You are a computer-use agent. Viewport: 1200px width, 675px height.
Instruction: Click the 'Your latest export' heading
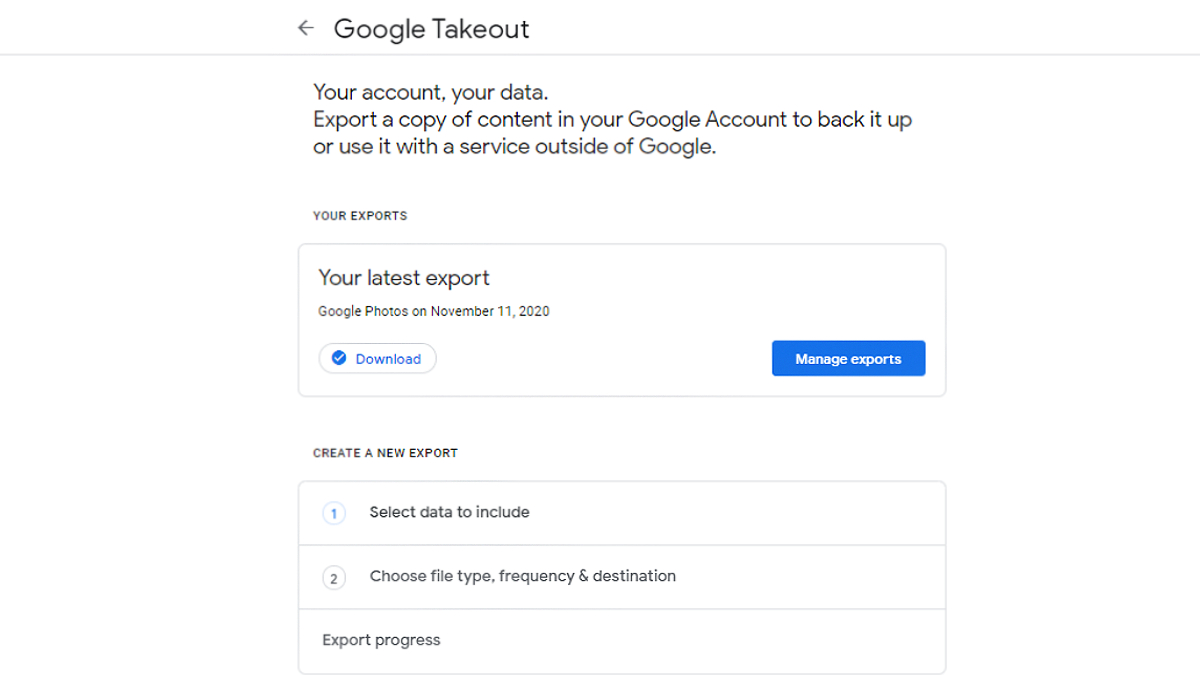[404, 278]
